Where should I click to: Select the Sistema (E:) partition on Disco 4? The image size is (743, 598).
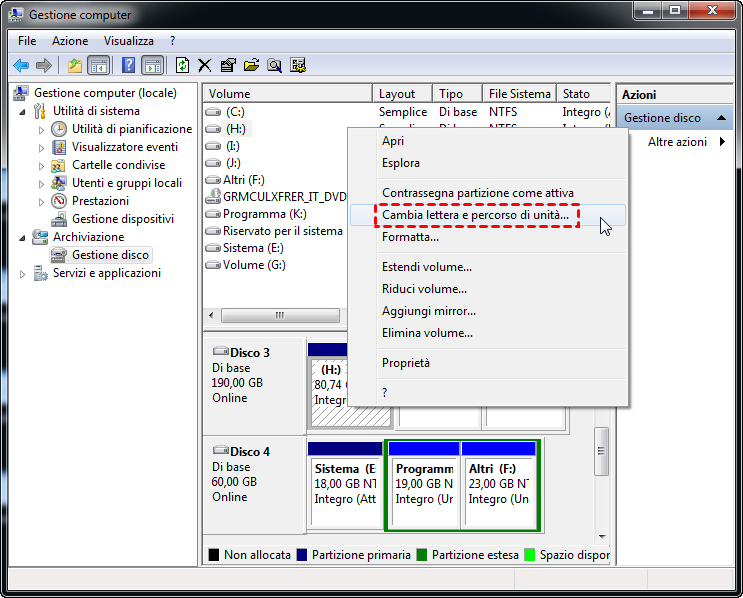click(x=345, y=484)
